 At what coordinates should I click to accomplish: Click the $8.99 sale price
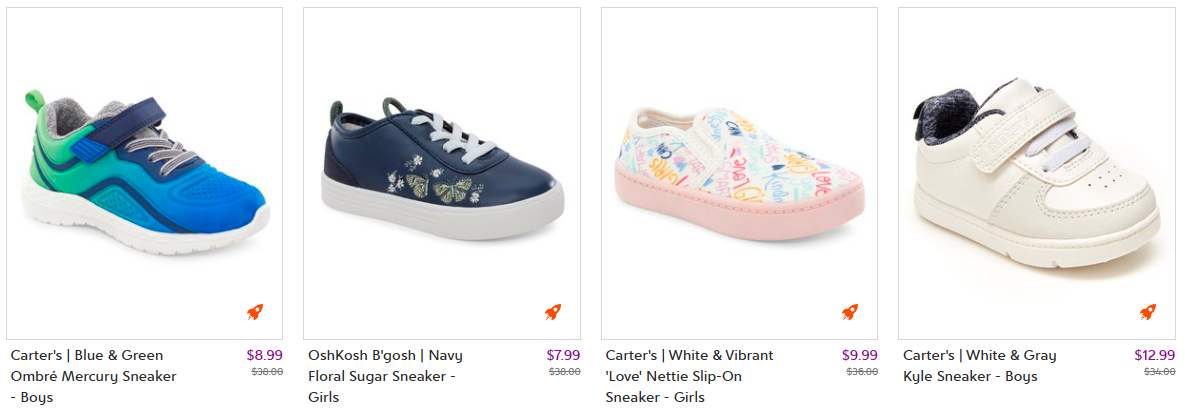click(x=264, y=355)
